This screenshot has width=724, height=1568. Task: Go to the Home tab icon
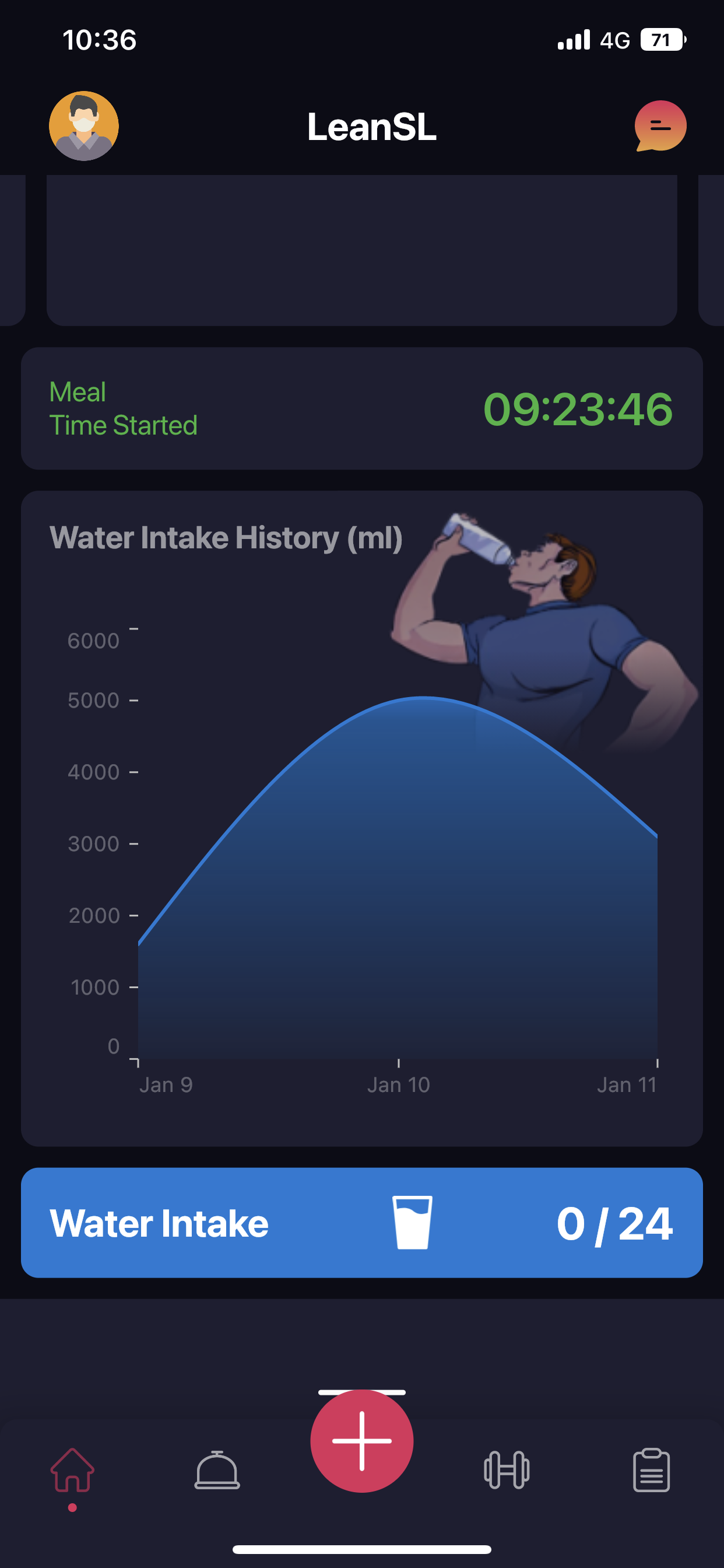click(x=72, y=1470)
